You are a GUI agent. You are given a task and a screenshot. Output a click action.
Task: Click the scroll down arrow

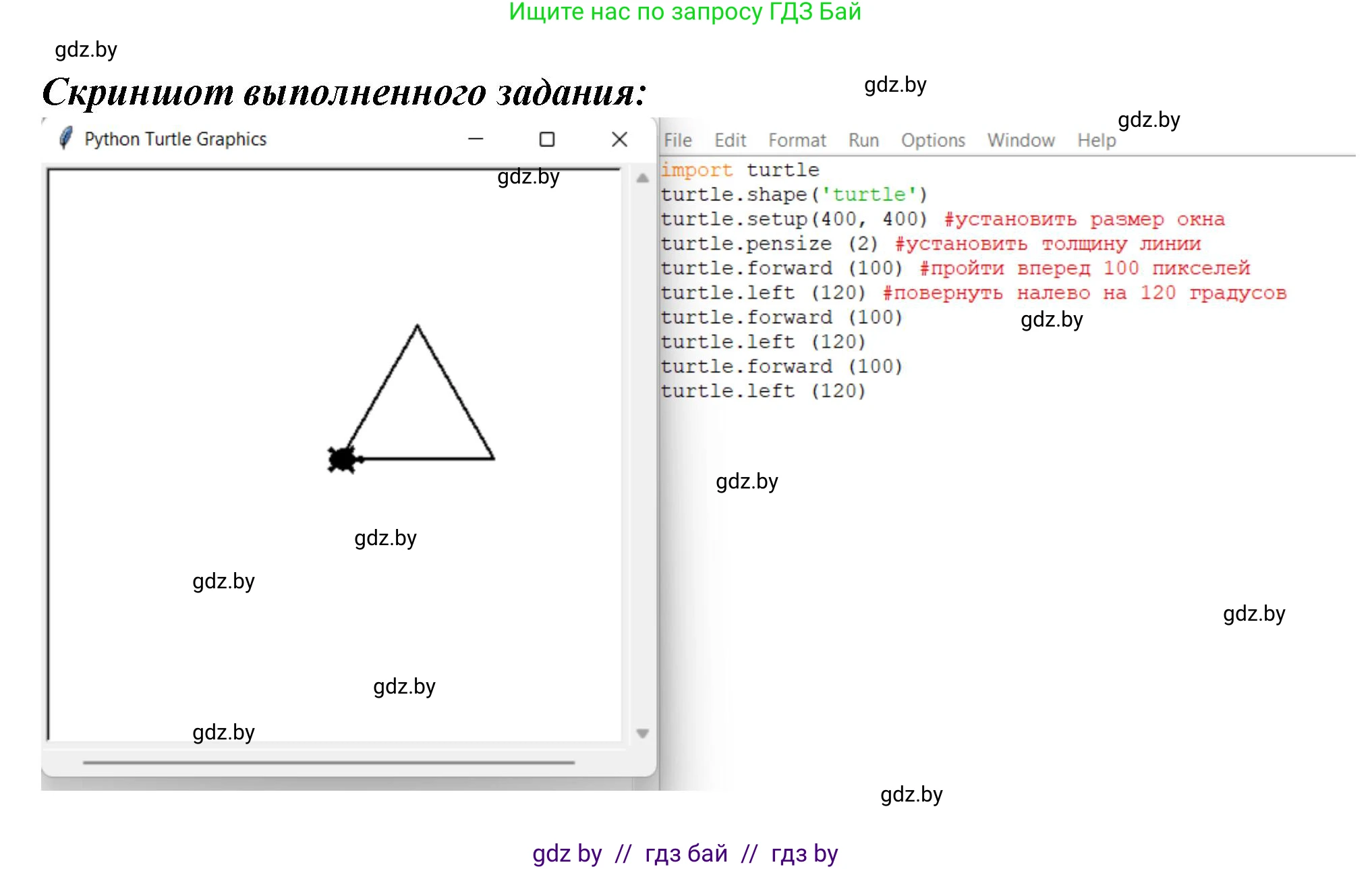tap(642, 733)
